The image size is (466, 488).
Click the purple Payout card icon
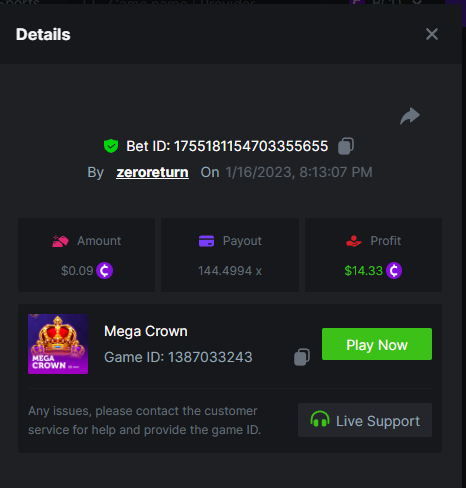coord(206,241)
